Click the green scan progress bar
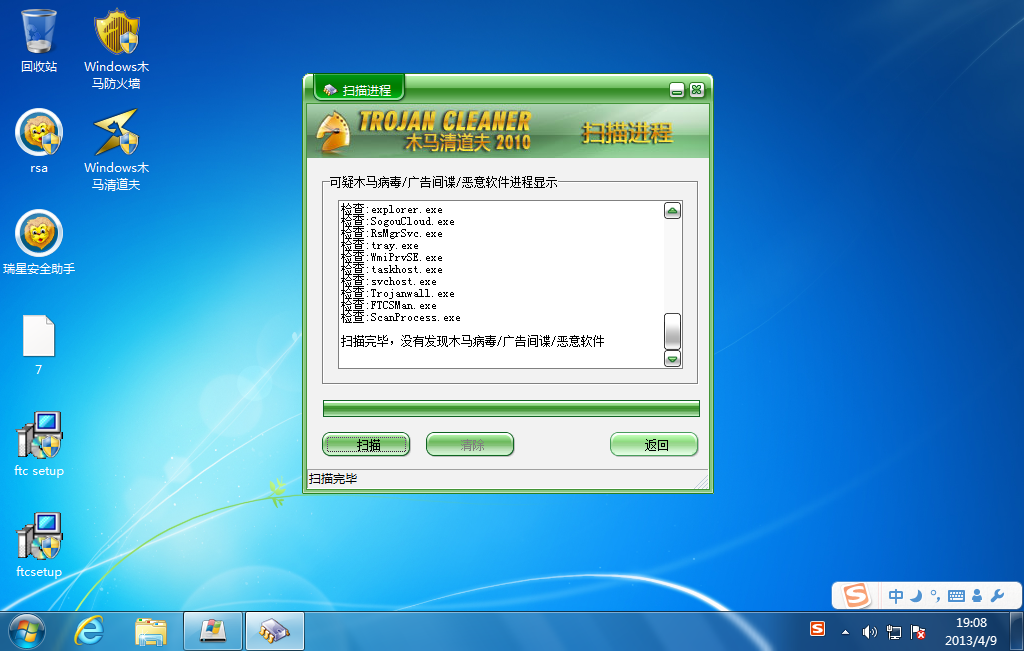The height and width of the screenshot is (651, 1024). (x=511, y=409)
